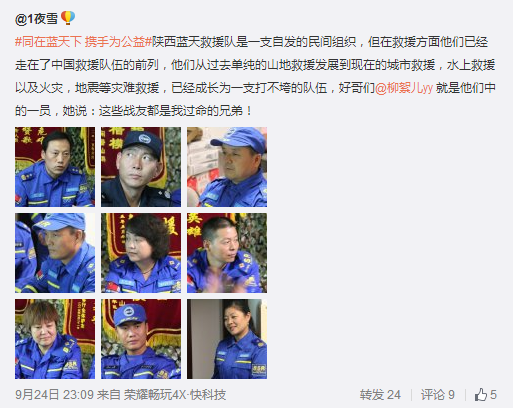This screenshot has height=408, width=515.
Task: Open bottom-left photo of woman with short brown hair
Action: point(55,339)
